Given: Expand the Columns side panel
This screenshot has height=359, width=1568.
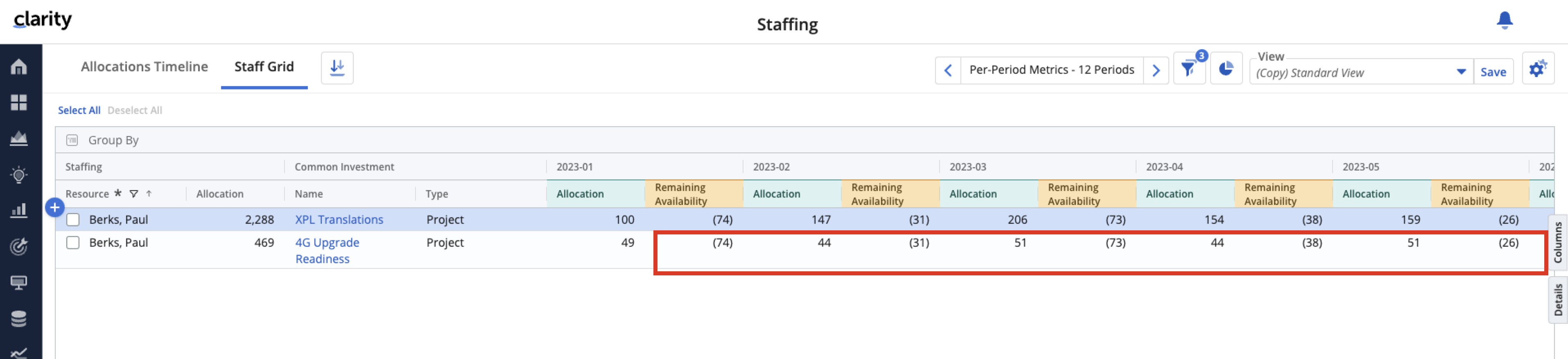Looking at the screenshot, I should pyautogui.click(x=1558, y=242).
